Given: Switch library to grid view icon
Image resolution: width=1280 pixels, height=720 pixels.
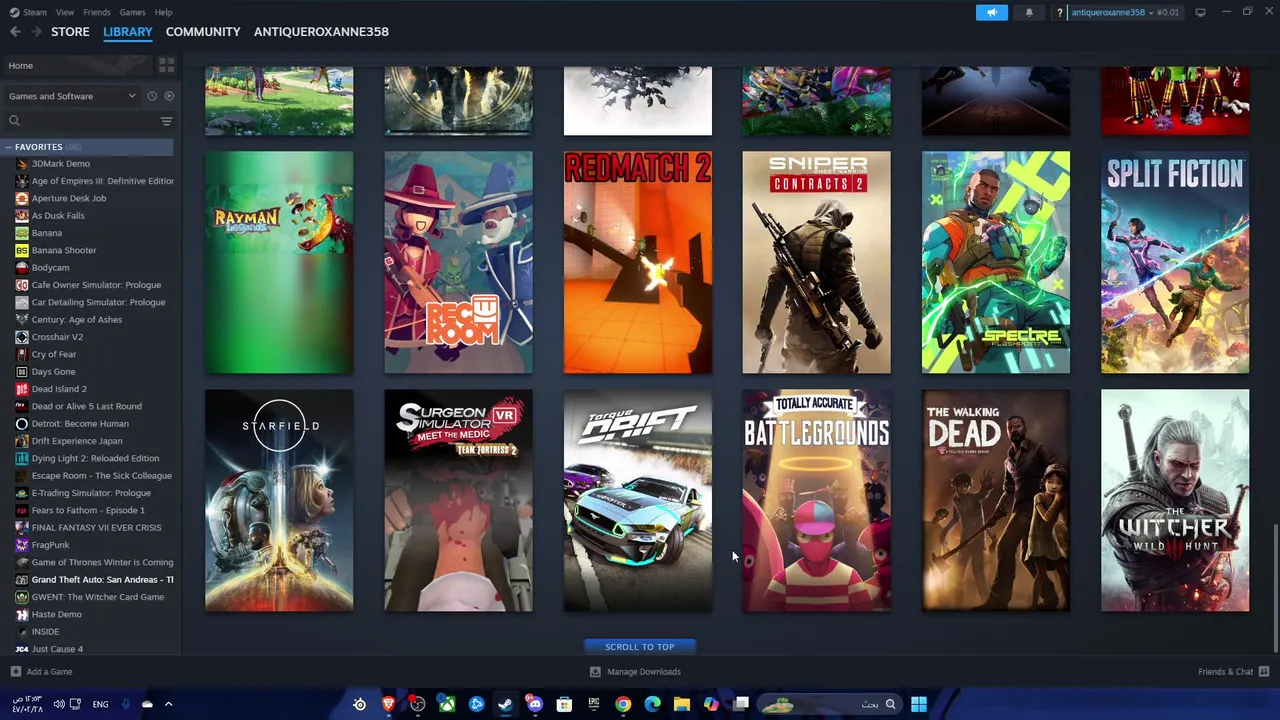Looking at the screenshot, I should click(166, 65).
